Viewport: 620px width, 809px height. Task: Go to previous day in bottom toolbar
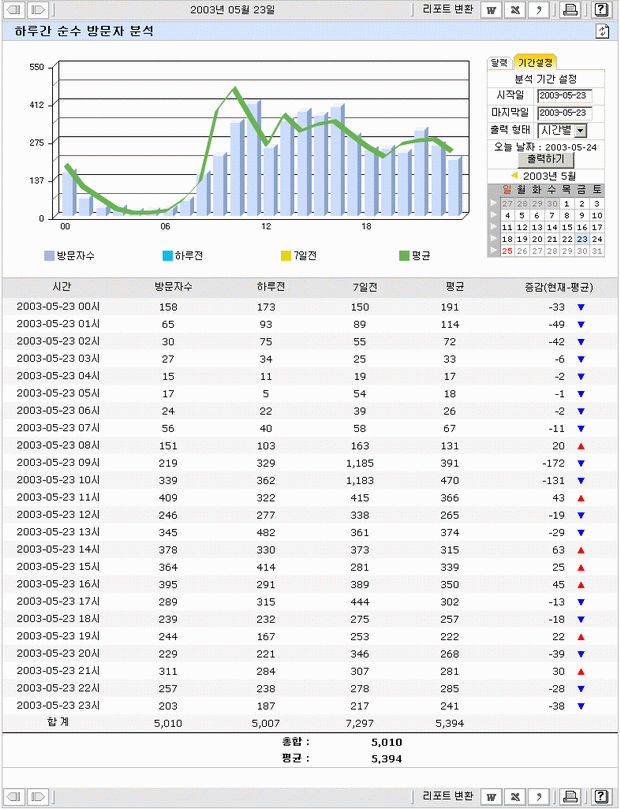(x=14, y=797)
